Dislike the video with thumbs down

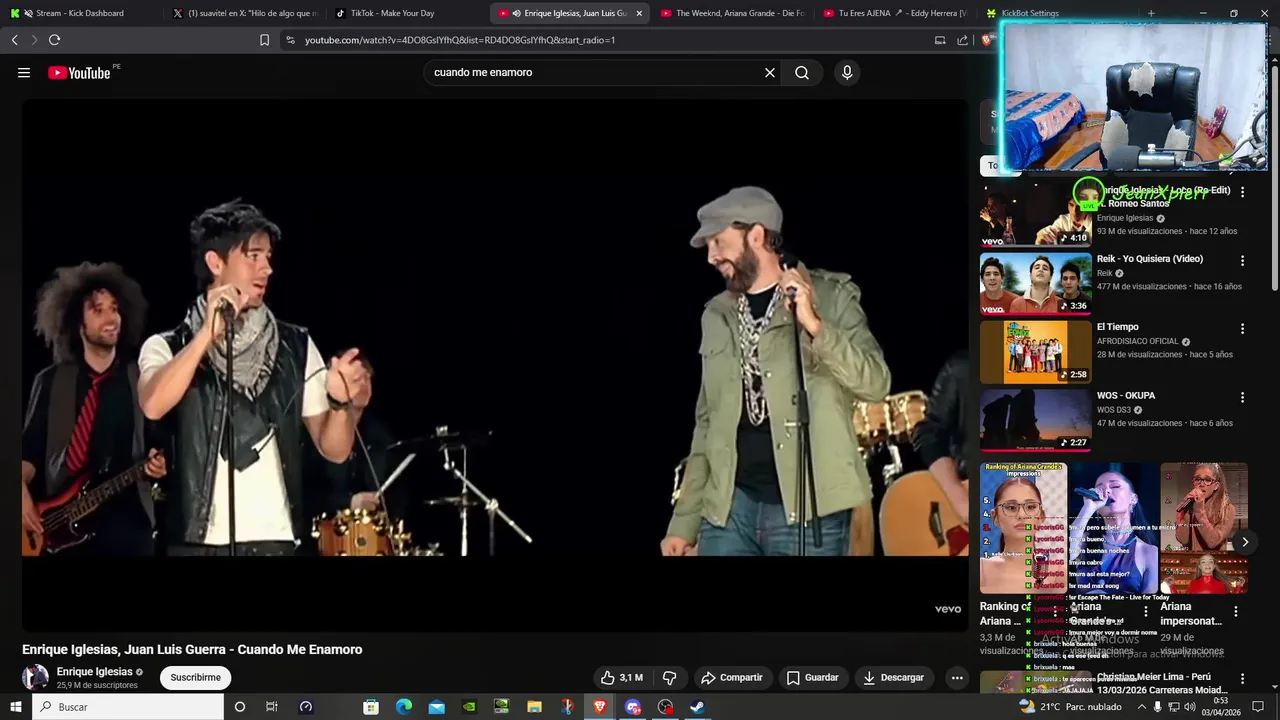pyautogui.click(x=669, y=678)
